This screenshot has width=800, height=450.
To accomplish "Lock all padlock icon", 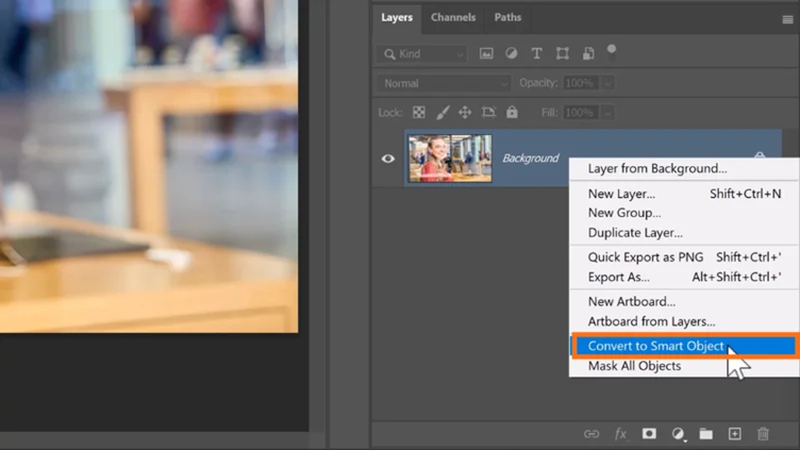I will coord(512,112).
